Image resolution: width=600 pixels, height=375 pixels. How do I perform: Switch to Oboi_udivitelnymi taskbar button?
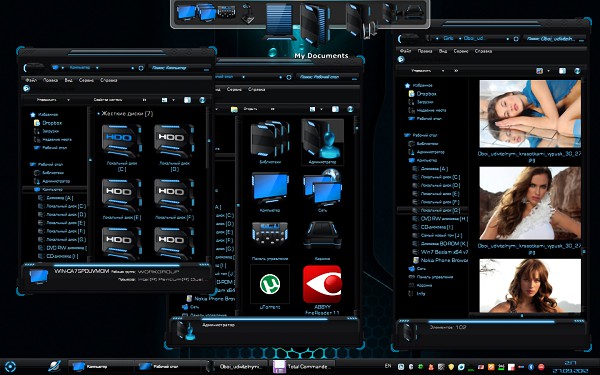coord(236,367)
